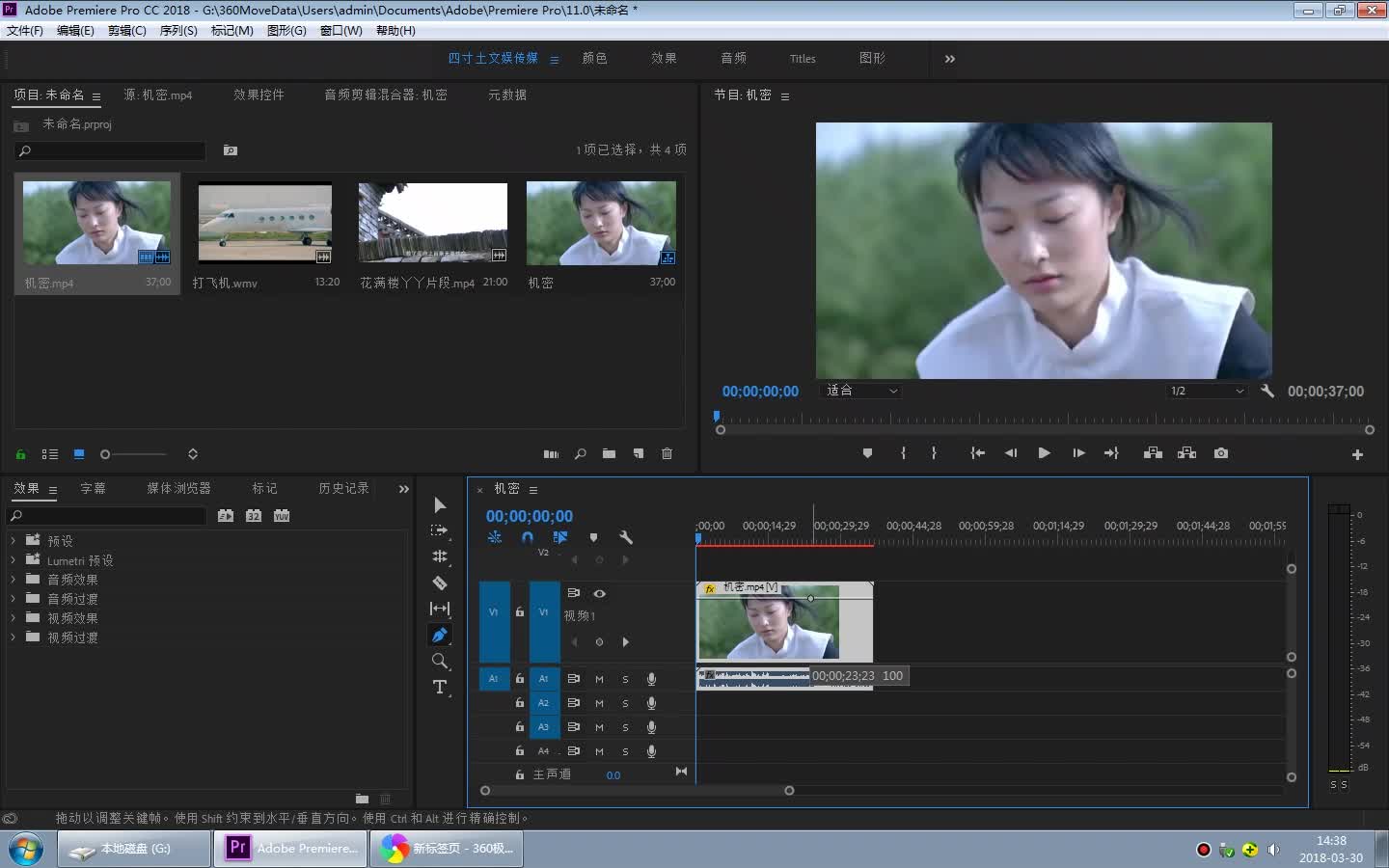
Task: Select the Type tool
Action: (x=440, y=687)
